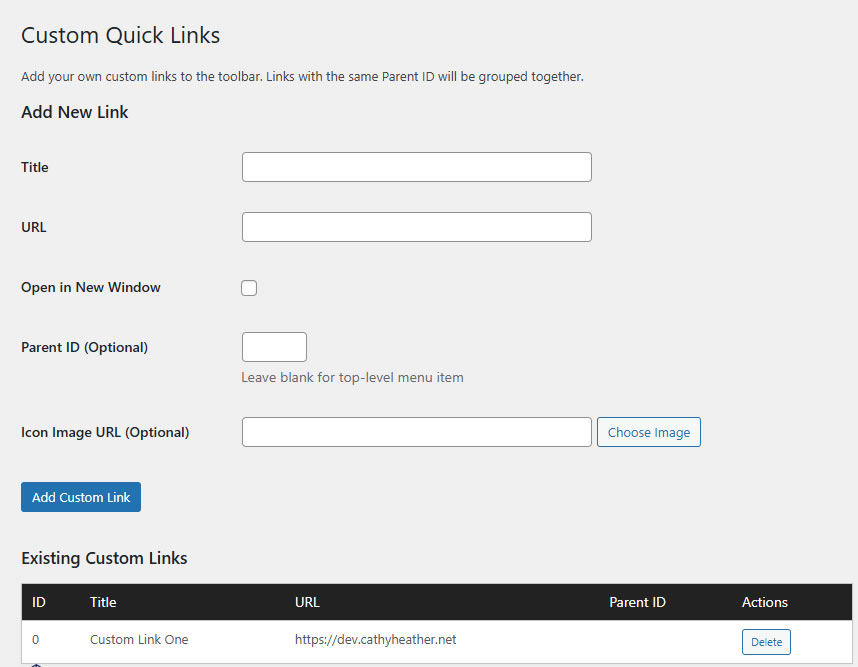Select the Actions column header

coord(764,602)
